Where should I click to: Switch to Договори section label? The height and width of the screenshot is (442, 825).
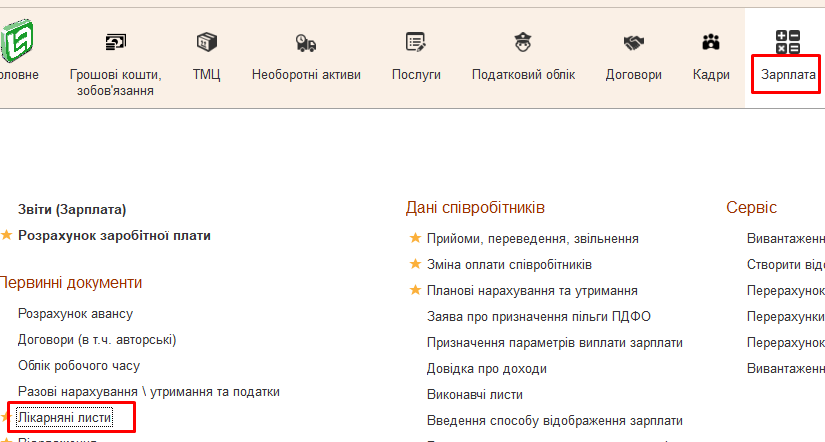point(633,75)
